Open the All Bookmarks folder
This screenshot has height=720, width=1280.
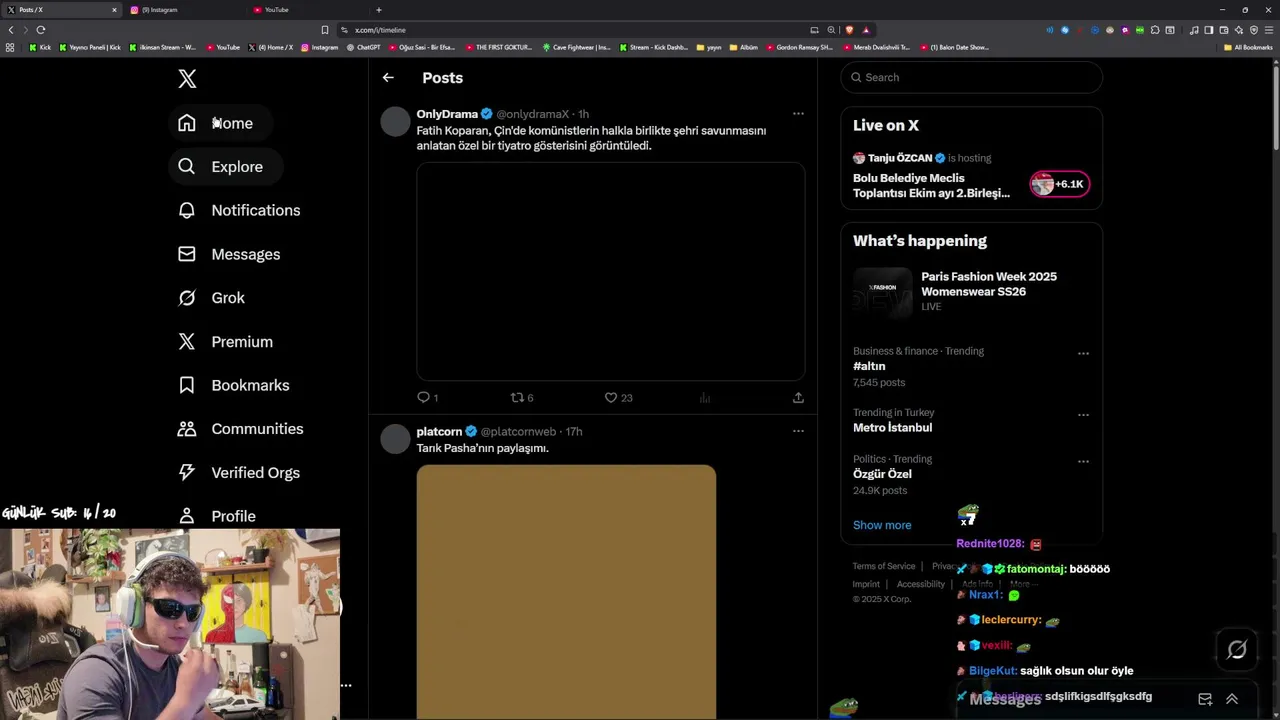[1248, 47]
